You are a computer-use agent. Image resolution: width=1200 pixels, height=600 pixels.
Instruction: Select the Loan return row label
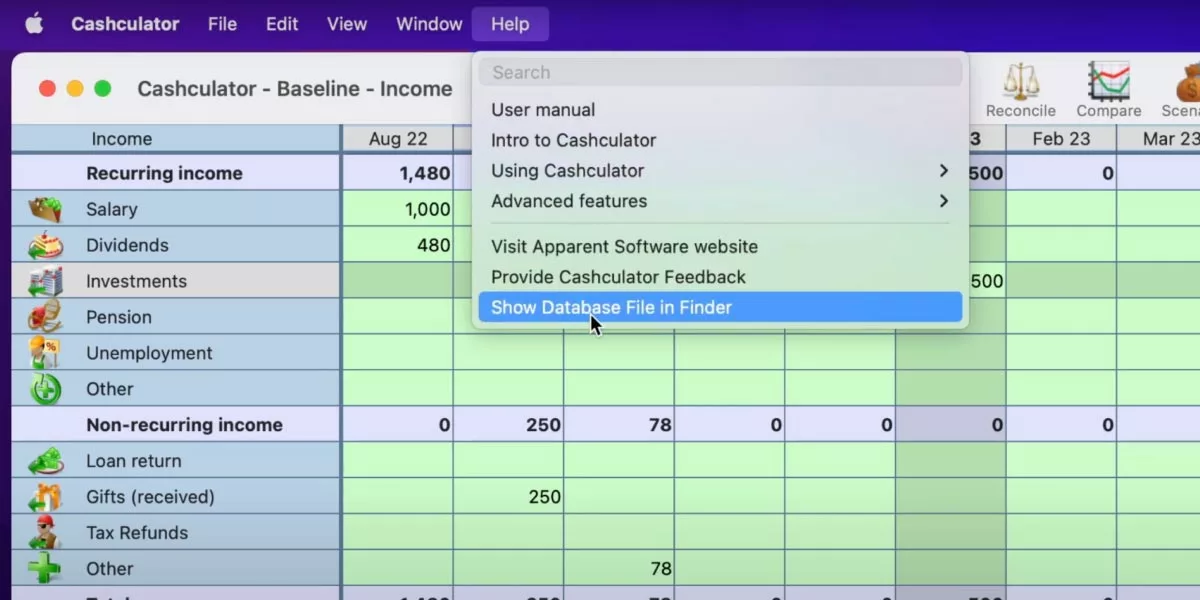134,461
